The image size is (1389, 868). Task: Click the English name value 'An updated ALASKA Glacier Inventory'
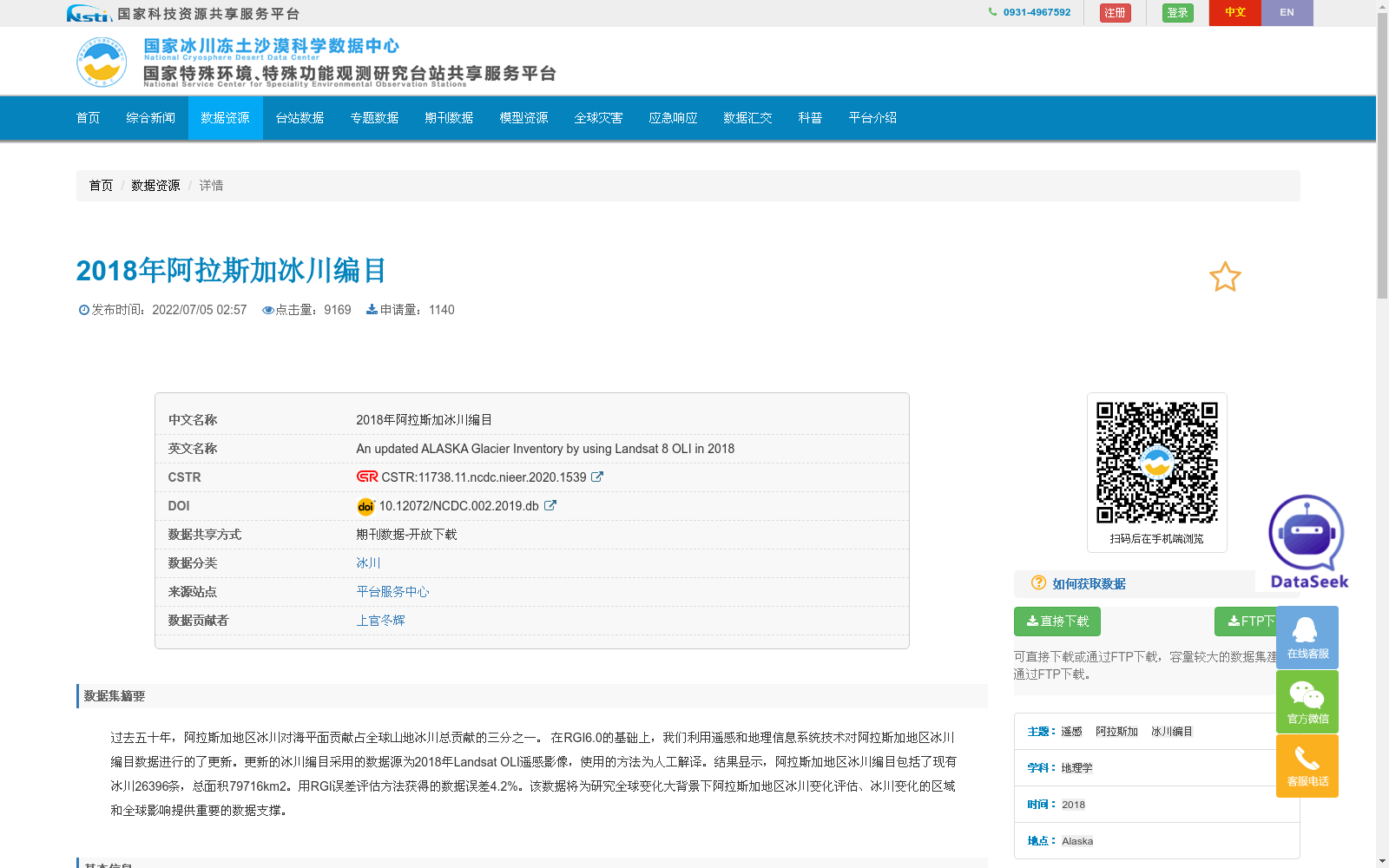545,448
